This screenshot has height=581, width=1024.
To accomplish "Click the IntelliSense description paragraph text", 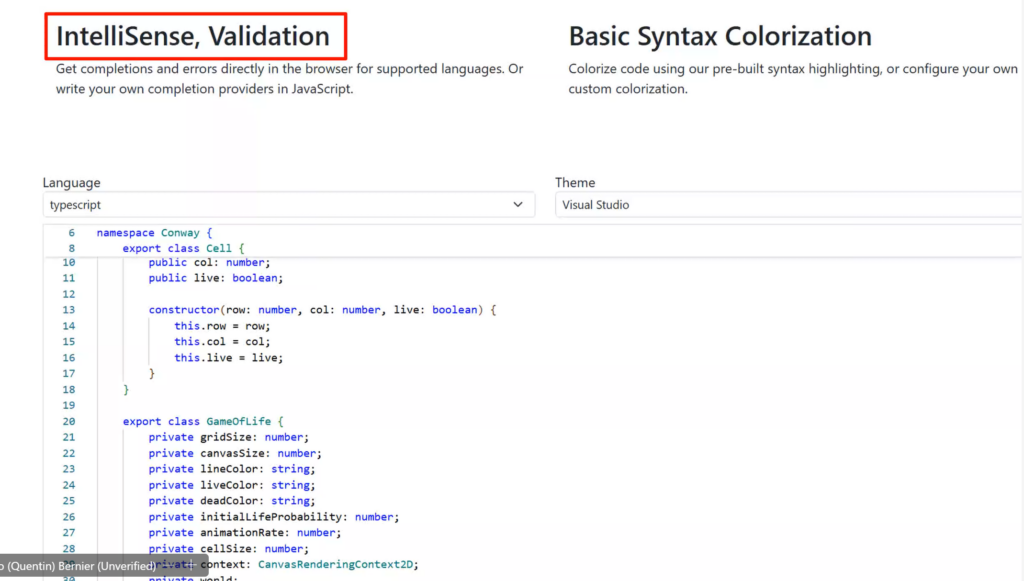I will point(289,79).
